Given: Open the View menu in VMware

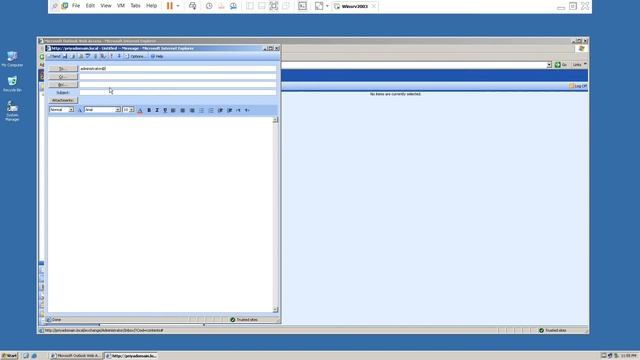Looking at the screenshot, I should coord(106,6).
